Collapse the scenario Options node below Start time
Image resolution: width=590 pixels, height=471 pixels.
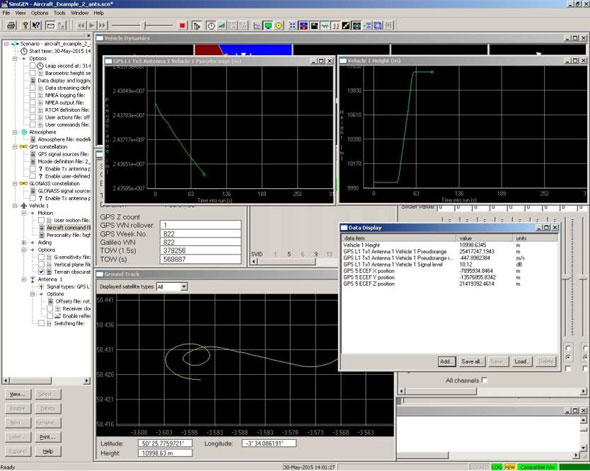point(15,59)
